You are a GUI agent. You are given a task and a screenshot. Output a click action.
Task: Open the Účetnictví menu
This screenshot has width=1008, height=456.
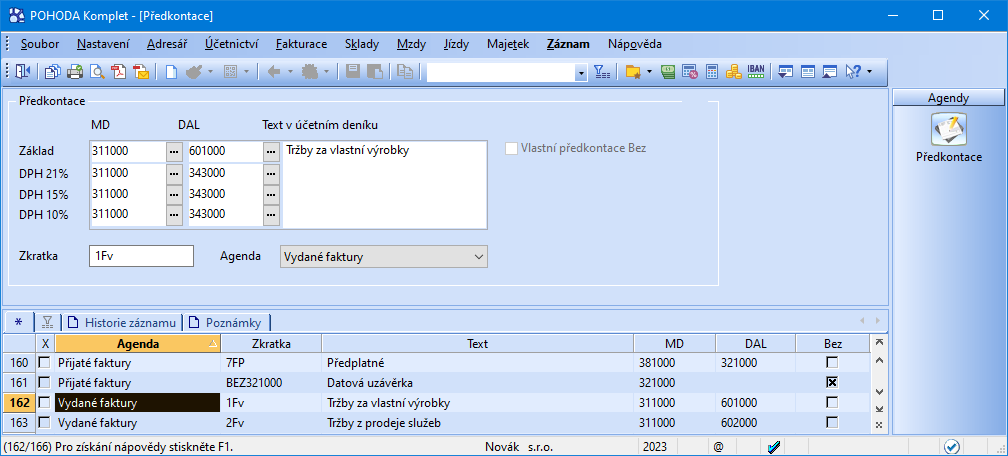[231, 44]
